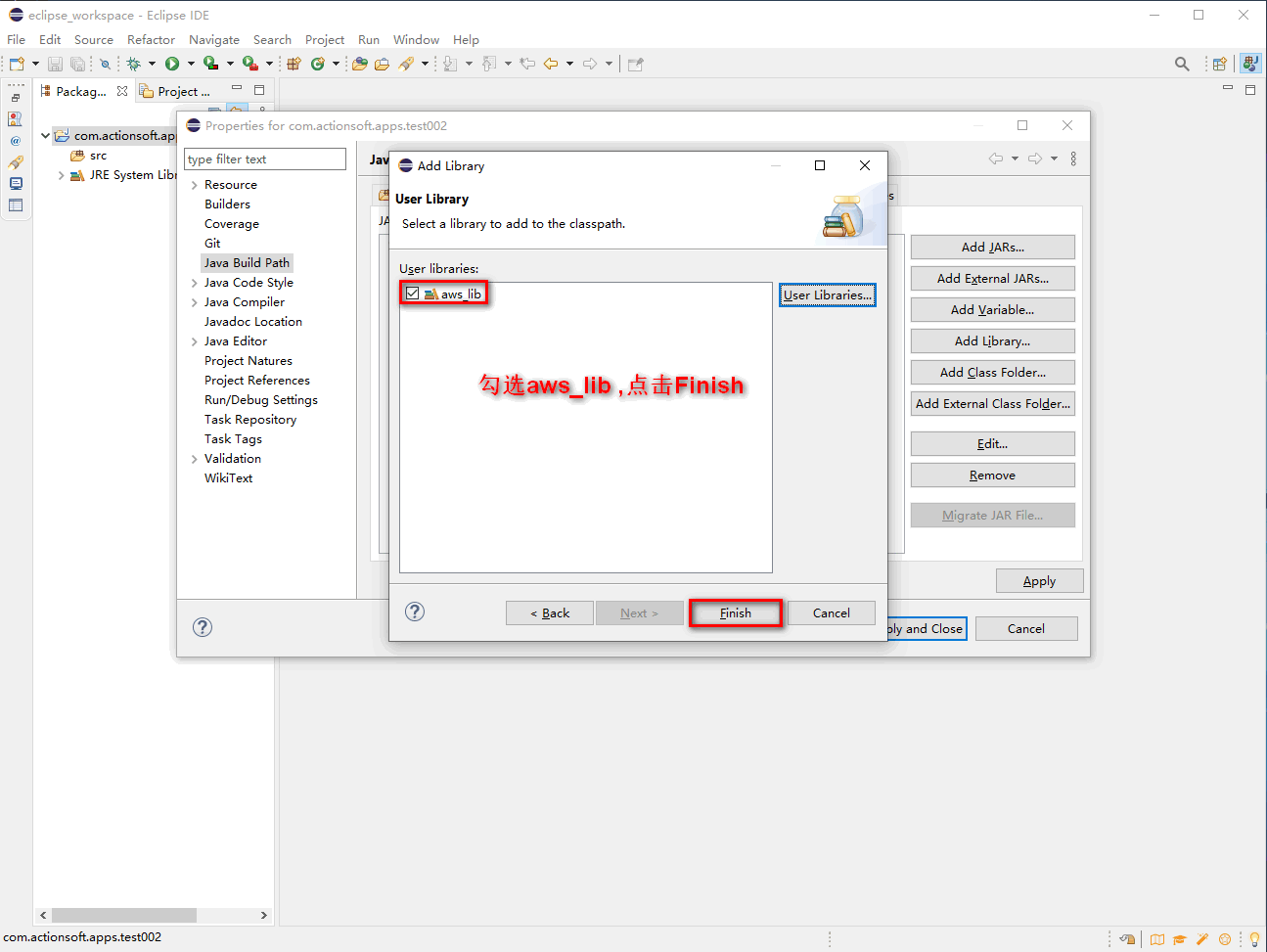The image size is (1267, 952).
Task: Expand the Resource properties tree node
Action: 195,185
